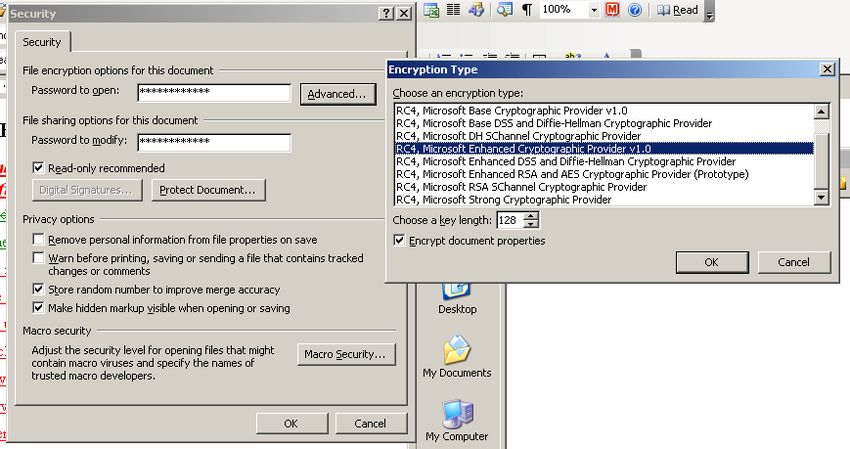Click the Password to modify field
This screenshot has width=850, height=449.
214,143
